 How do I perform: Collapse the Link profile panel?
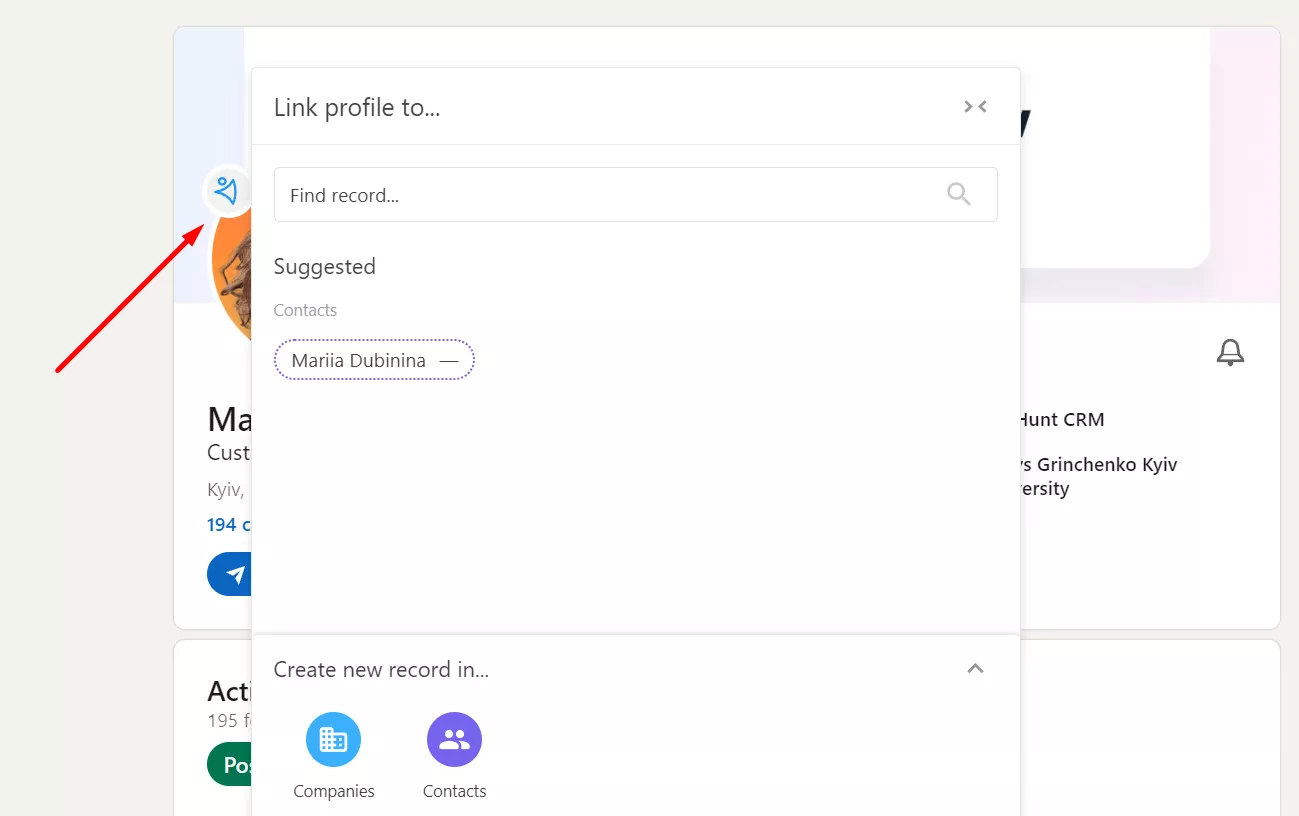pos(975,107)
